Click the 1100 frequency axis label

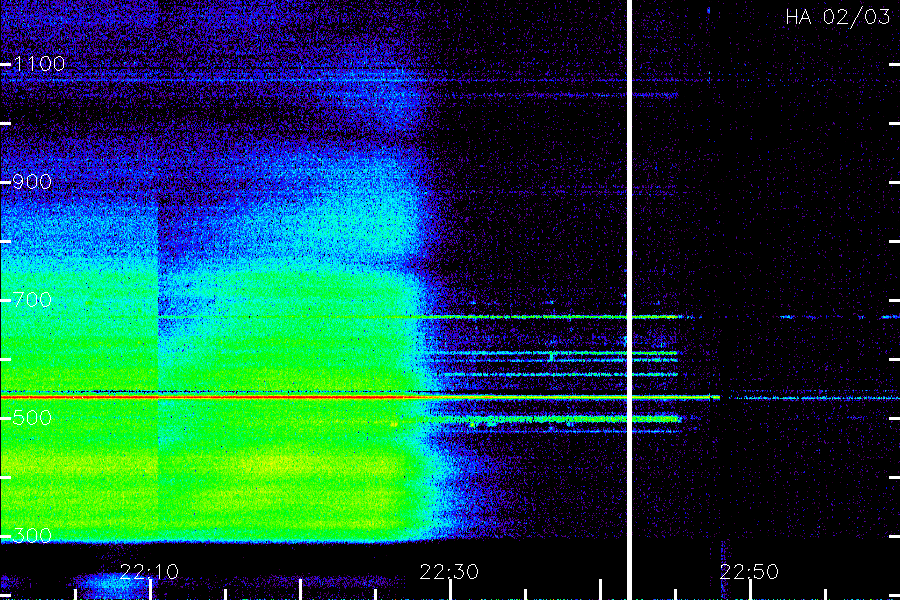pos(39,64)
